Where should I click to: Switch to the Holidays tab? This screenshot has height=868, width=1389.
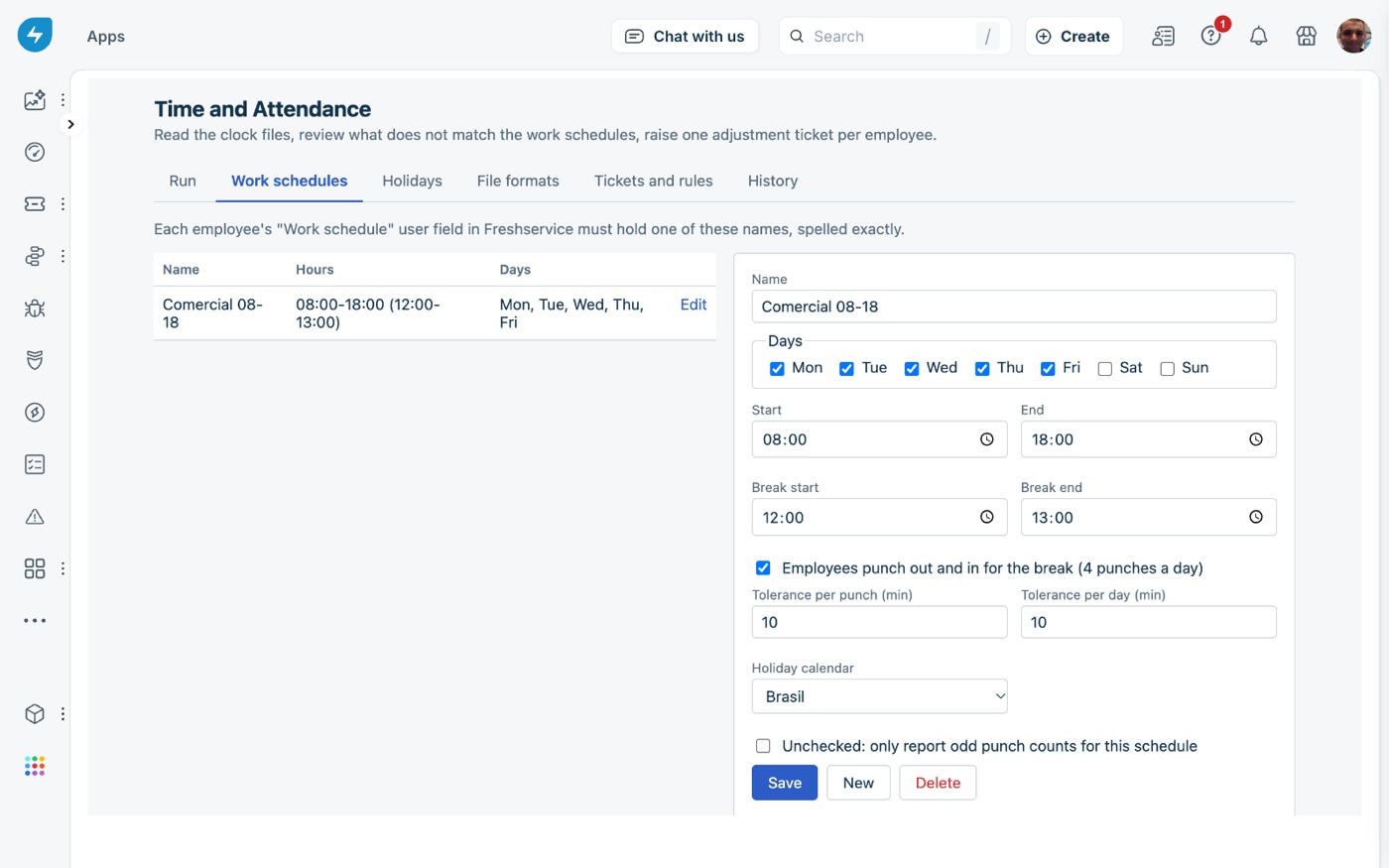point(412,181)
